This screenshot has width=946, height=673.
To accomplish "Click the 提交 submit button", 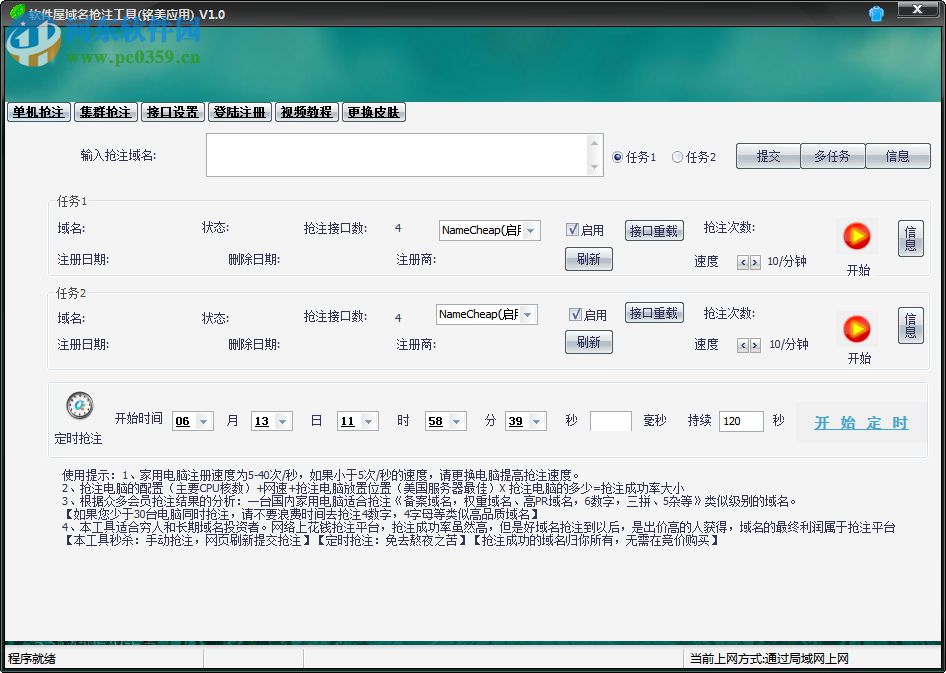I will coord(768,156).
